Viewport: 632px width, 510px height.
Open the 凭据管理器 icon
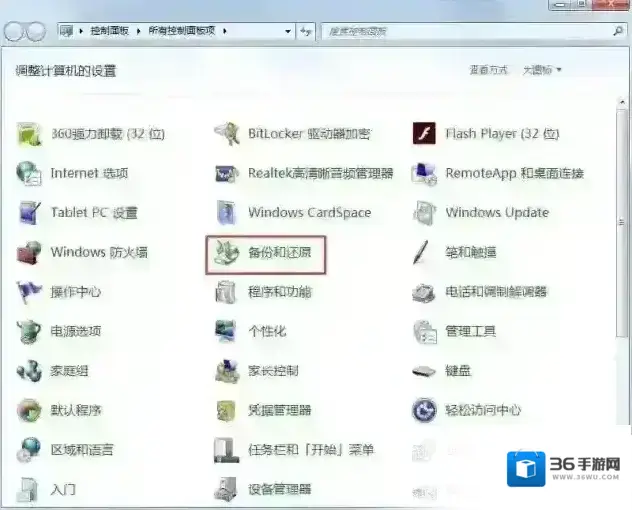226,410
